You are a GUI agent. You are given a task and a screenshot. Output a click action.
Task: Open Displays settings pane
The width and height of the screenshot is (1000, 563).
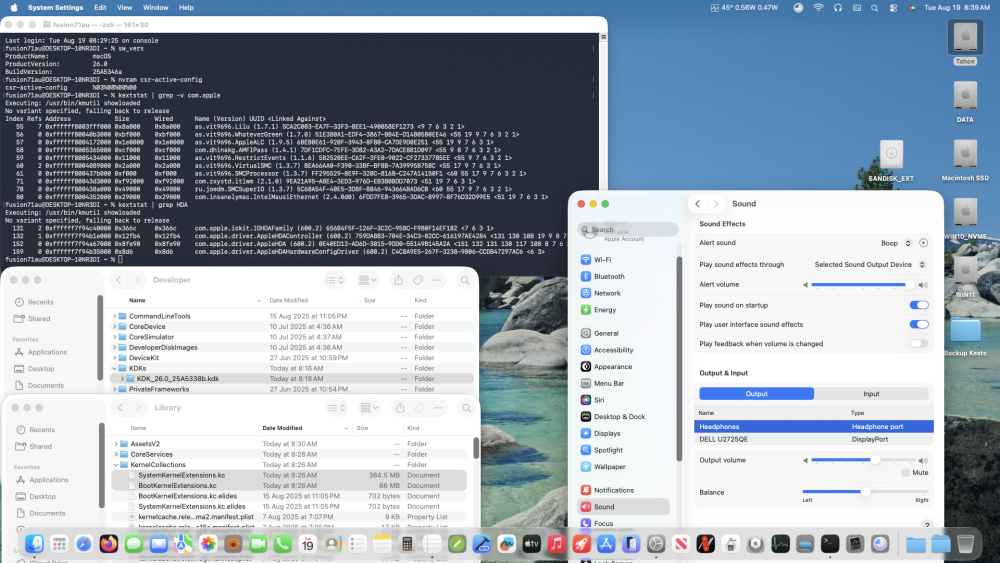click(x=600, y=434)
